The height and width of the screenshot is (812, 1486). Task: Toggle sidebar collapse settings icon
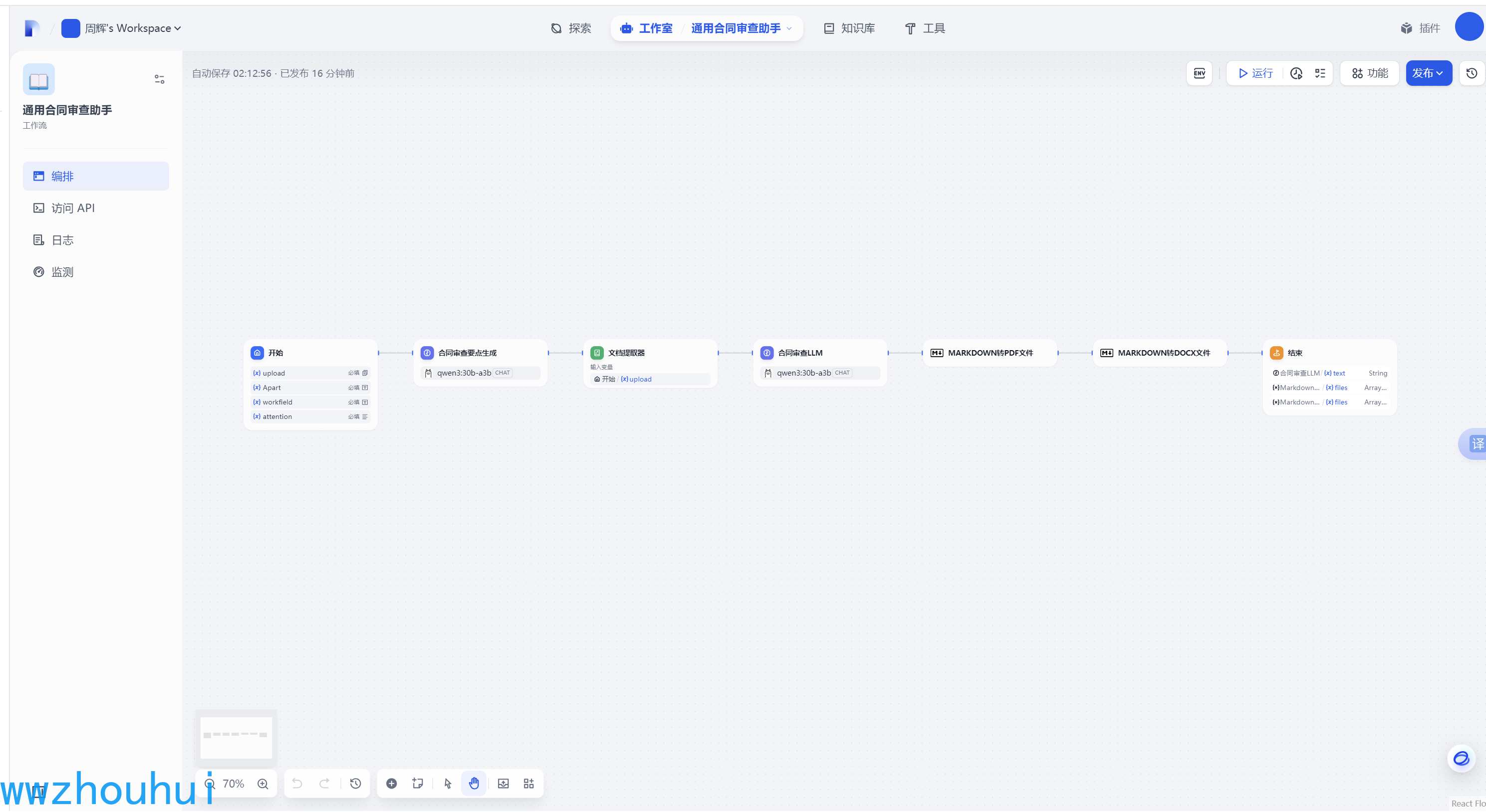click(159, 79)
